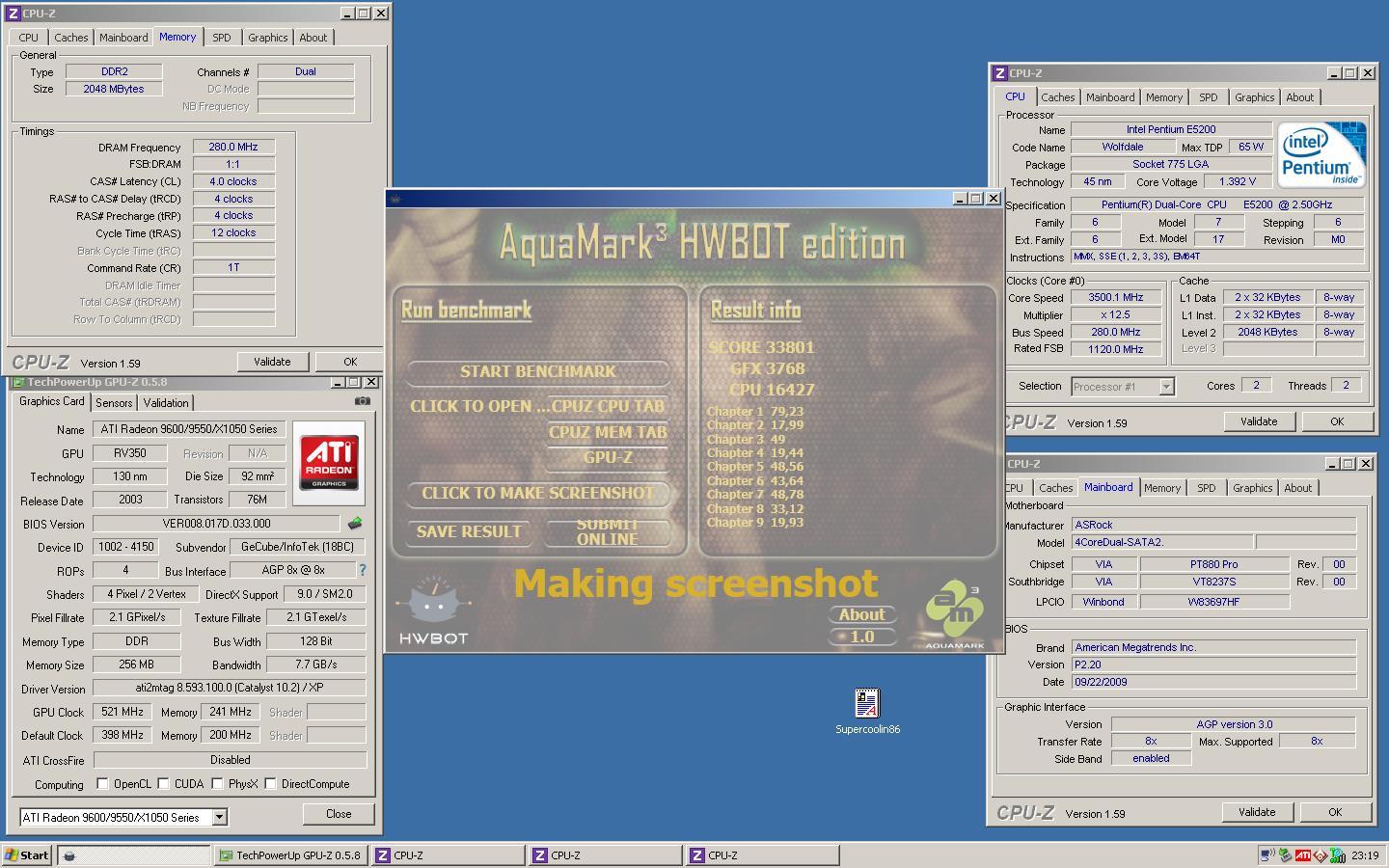Viewport: 1389px width, 868px height.
Task: Click the 4CoreDual-SATA2 model field
Action: pos(1162,542)
